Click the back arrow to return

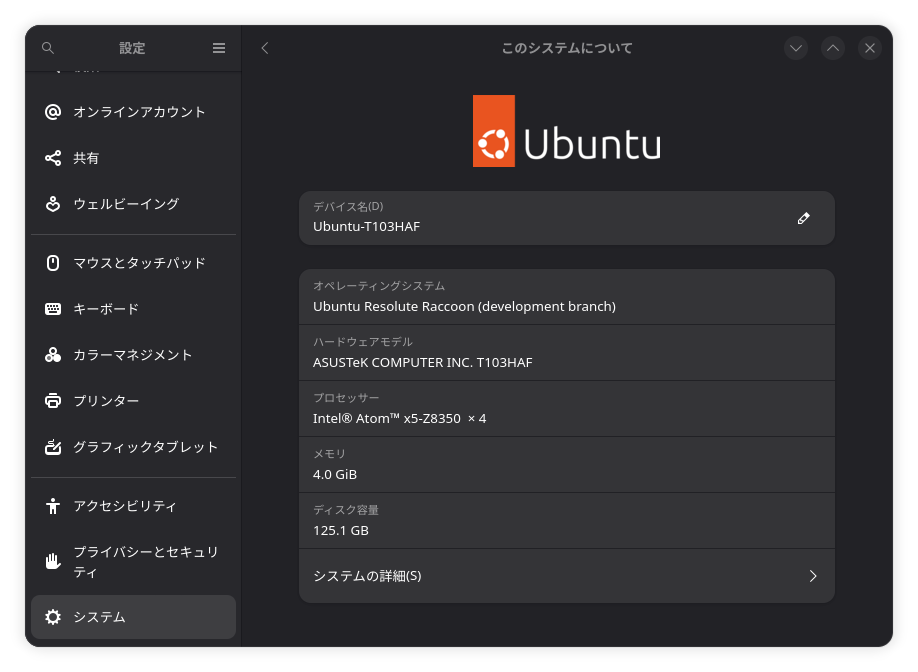[x=264, y=47]
